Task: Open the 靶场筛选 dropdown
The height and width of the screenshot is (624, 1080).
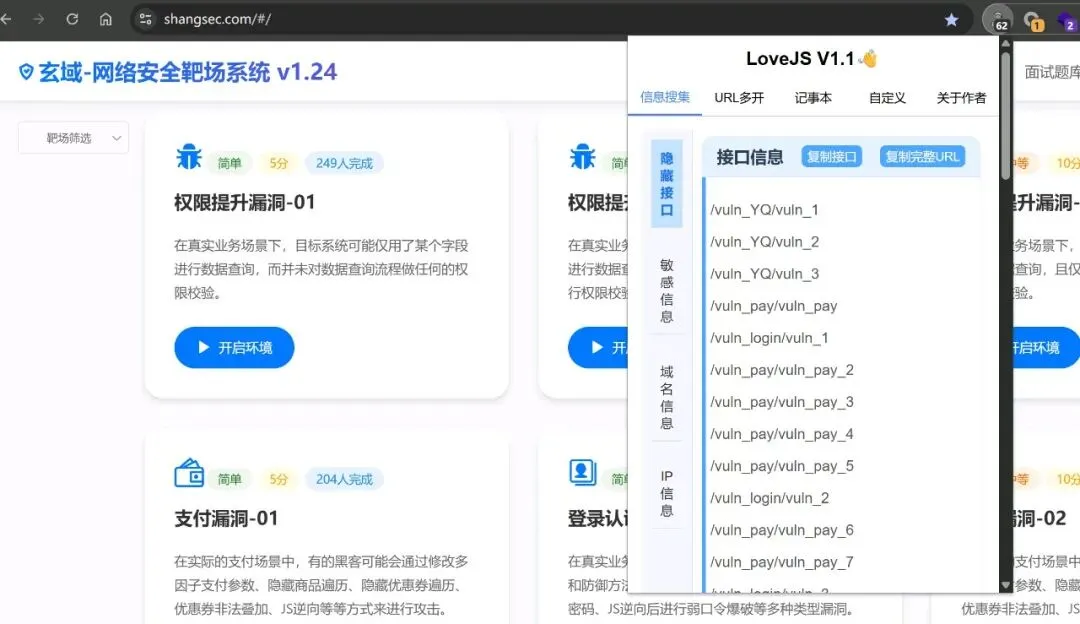Action: click(74, 138)
